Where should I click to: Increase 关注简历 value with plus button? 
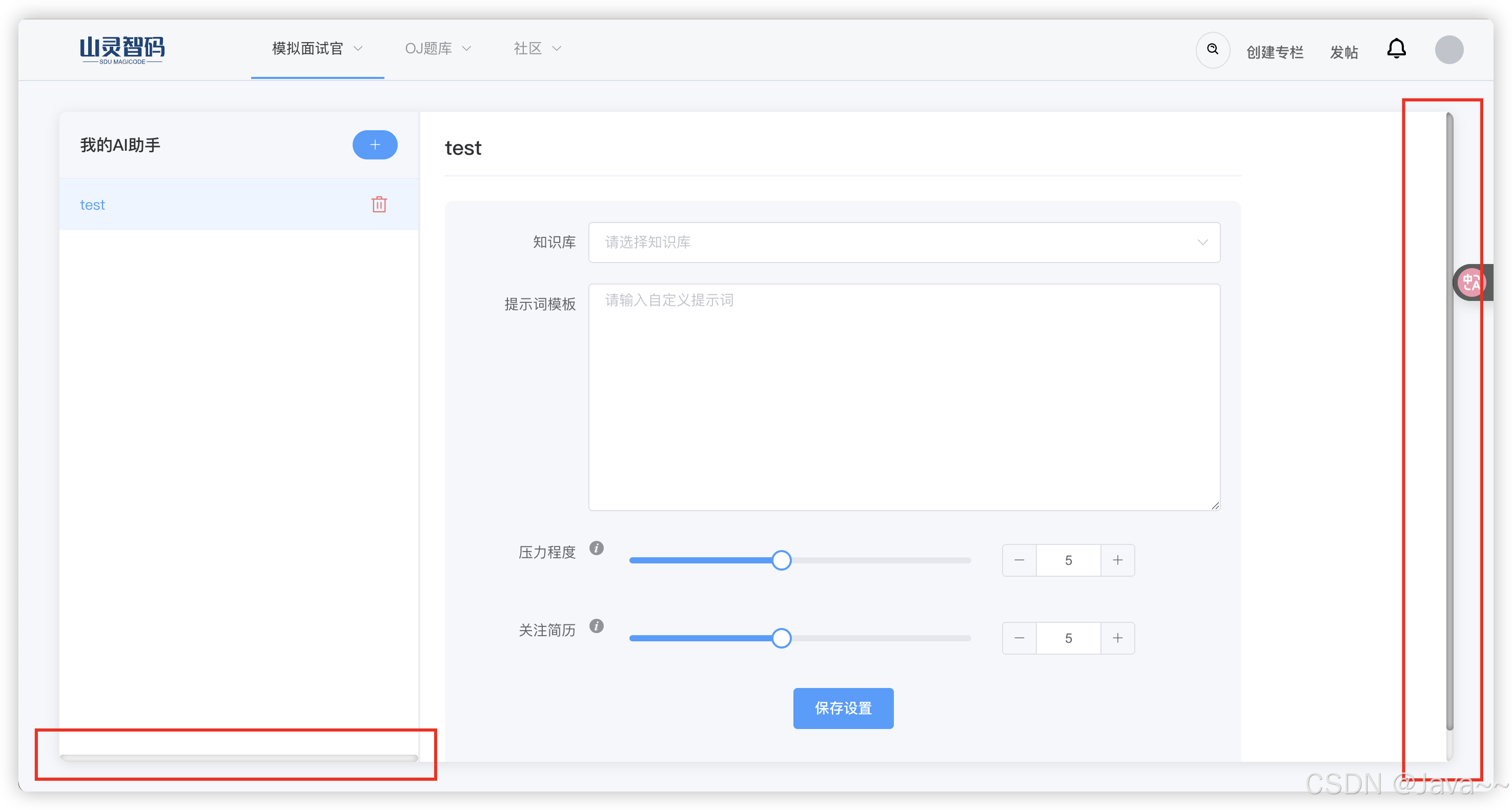tap(1117, 639)
